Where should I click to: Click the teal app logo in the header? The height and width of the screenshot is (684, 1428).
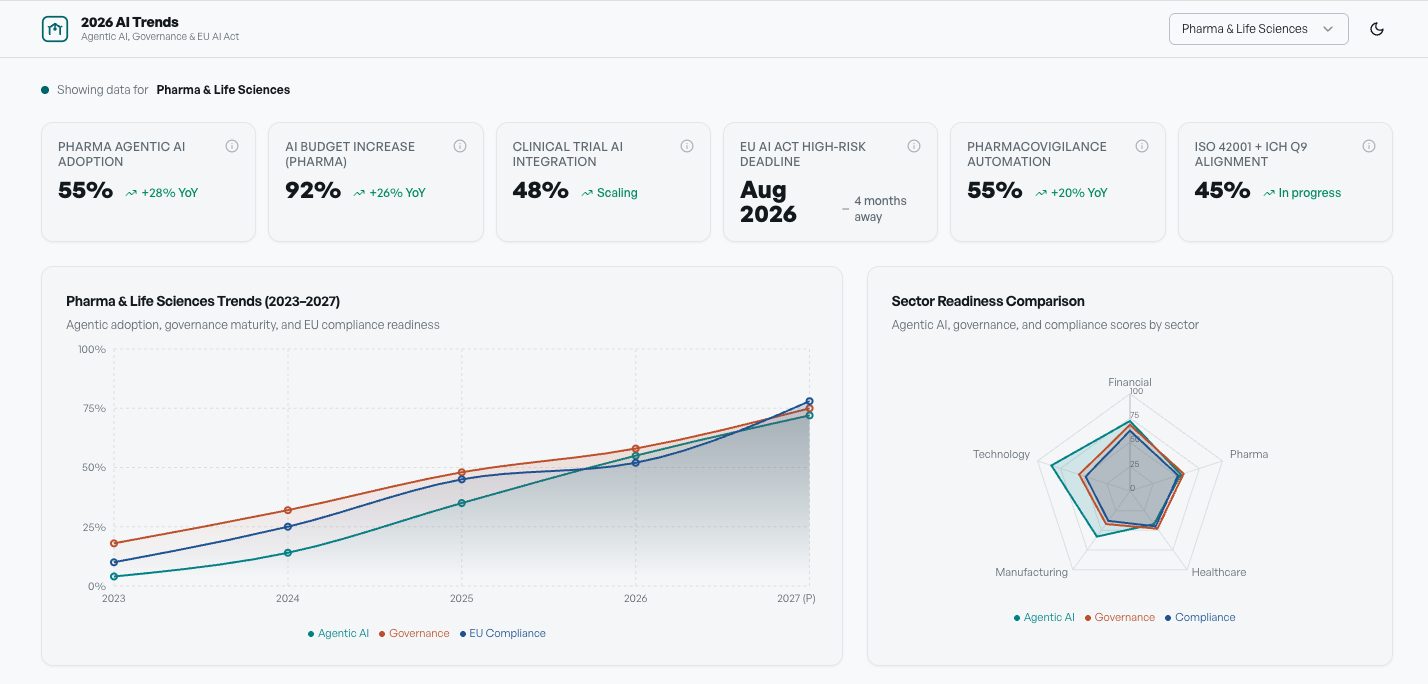point(55,28)
